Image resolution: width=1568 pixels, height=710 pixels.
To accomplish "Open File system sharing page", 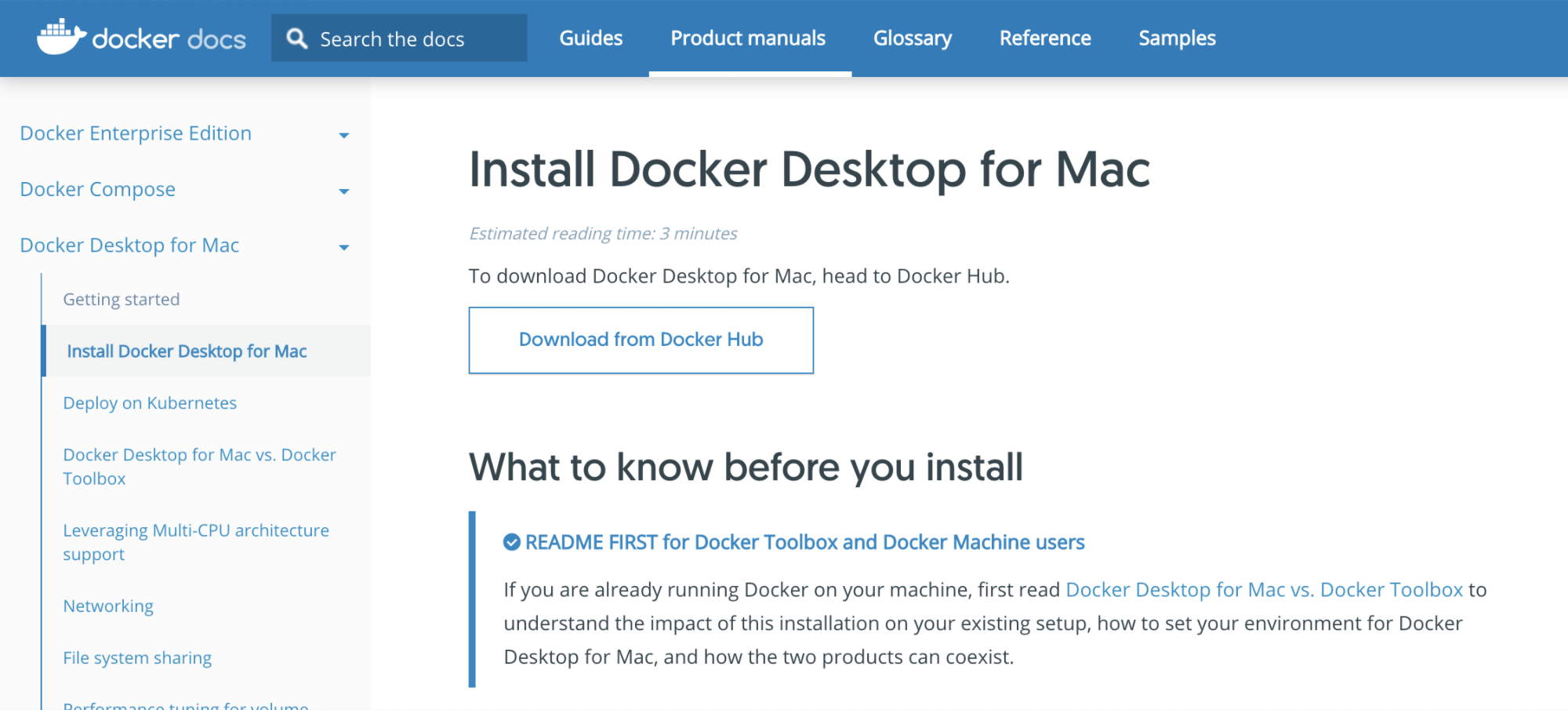I will coord(137,657).
